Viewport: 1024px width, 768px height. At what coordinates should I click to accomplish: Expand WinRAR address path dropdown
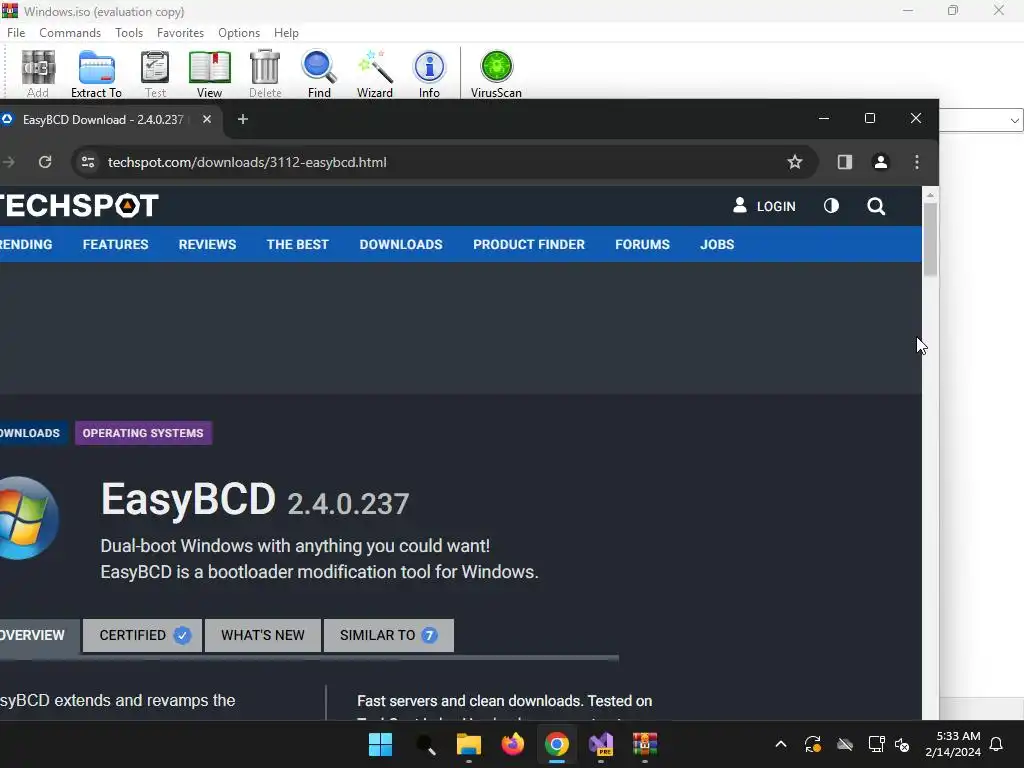point(1014,120)
